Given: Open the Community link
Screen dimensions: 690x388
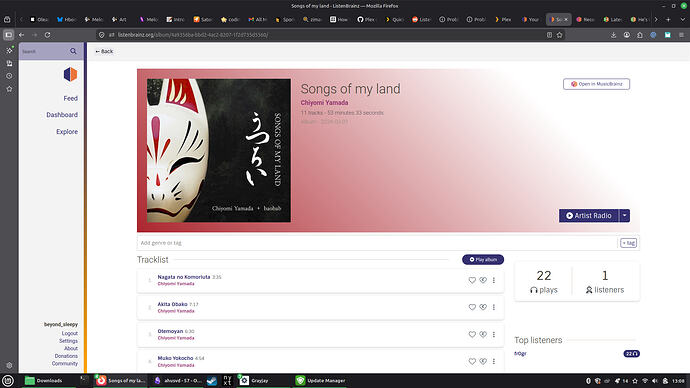Looking at the screenshot, I should [65, 363].
